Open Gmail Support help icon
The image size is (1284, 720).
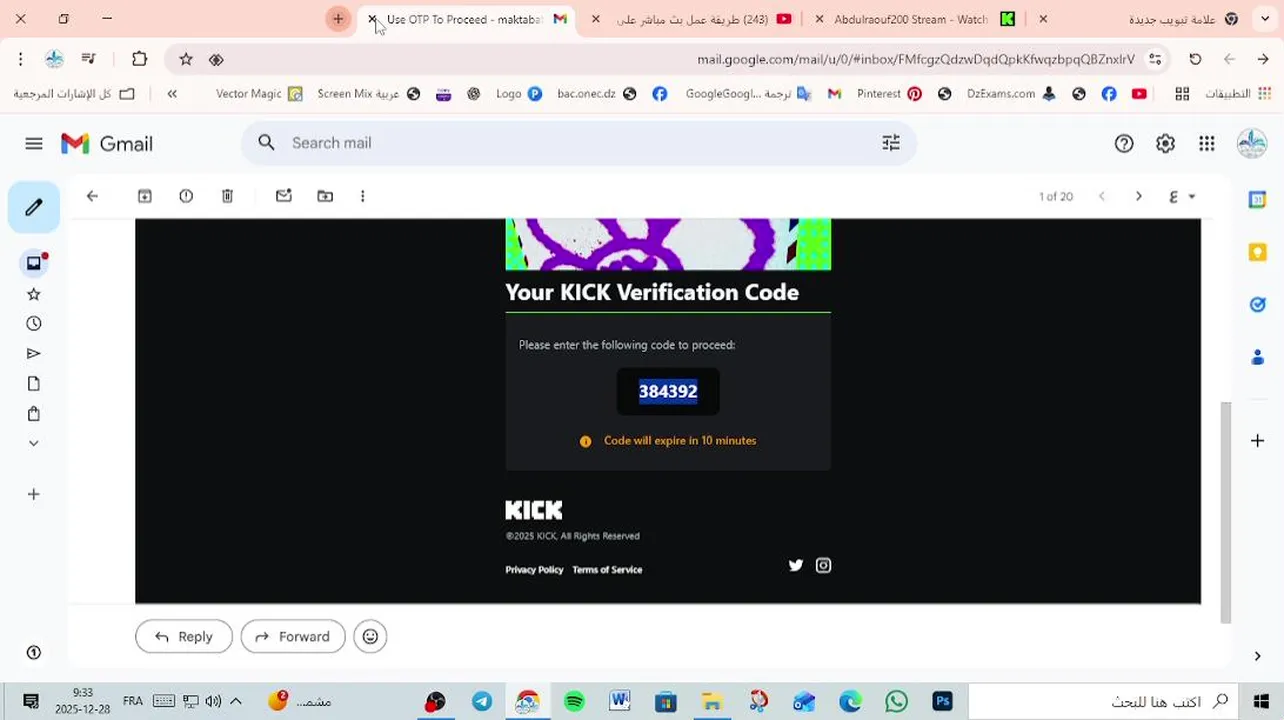(x=1124, y=144)
